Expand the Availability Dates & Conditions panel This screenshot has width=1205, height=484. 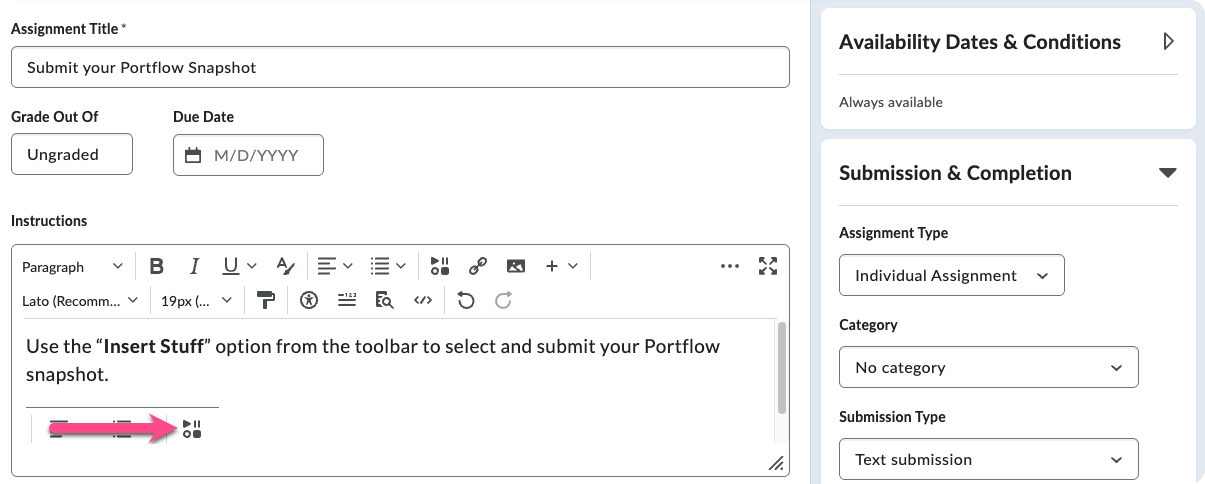click(1167, 42)
